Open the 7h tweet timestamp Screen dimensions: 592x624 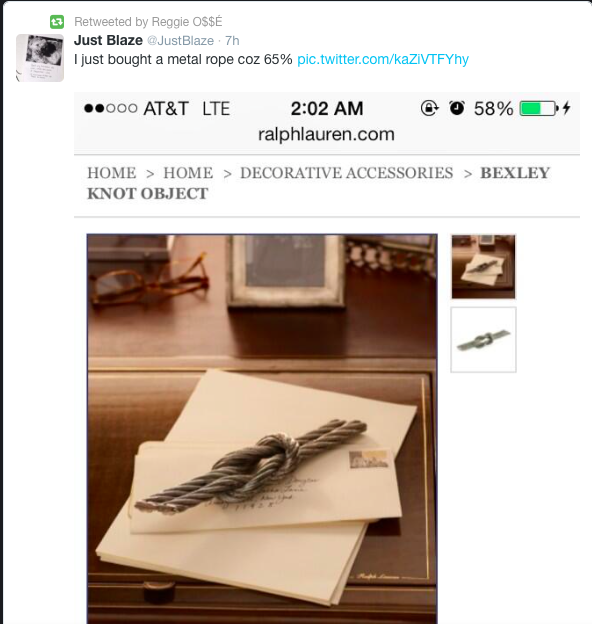(x=232, y=41)
